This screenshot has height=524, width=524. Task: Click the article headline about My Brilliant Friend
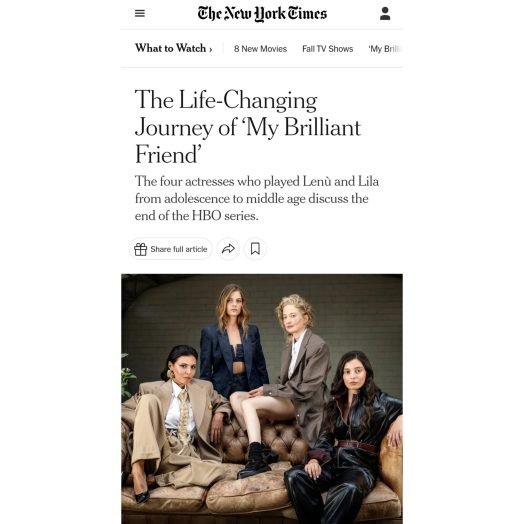pyautogui.click(x=248, y=127)
